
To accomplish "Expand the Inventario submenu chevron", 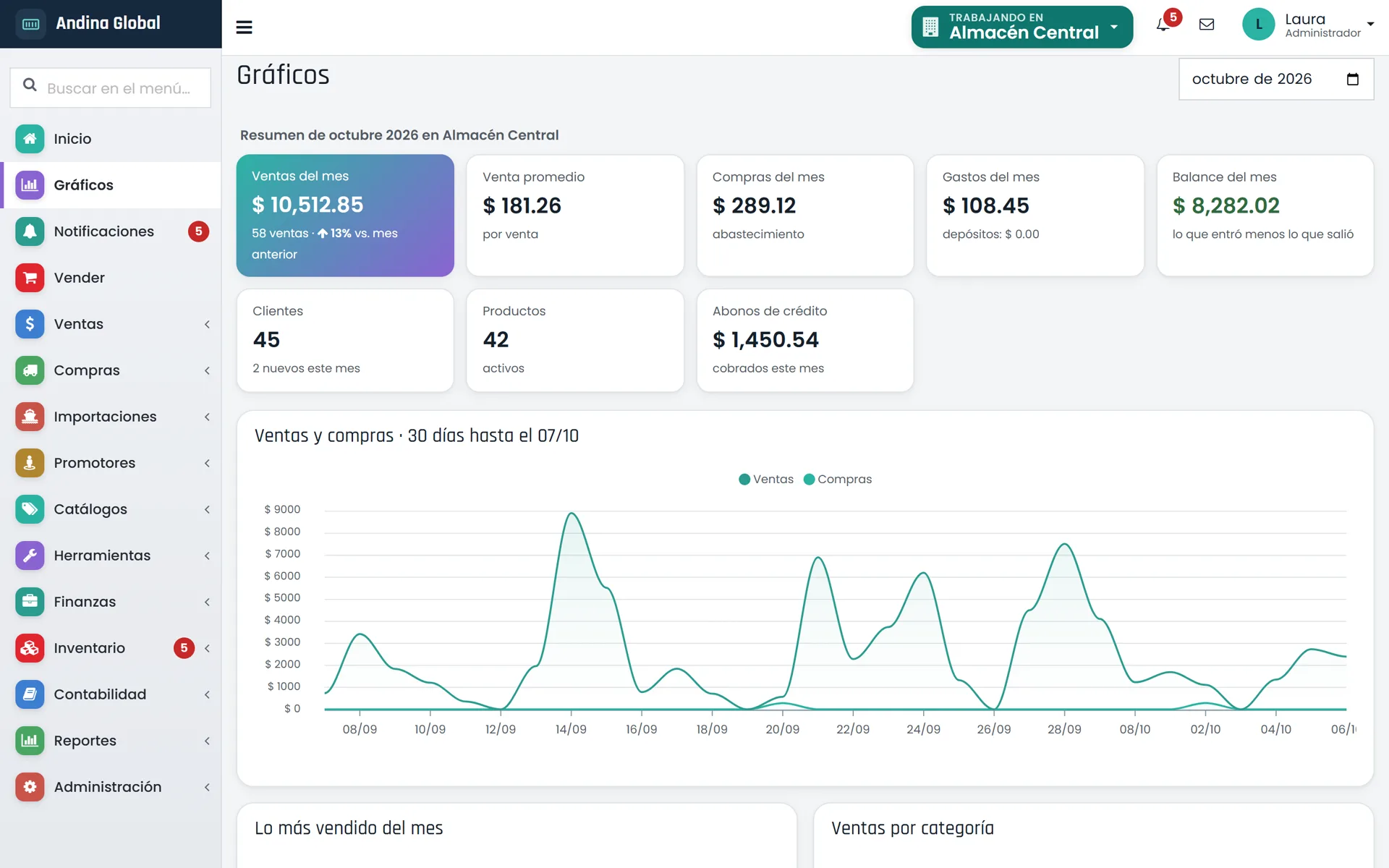I will [x=207, y=649].
